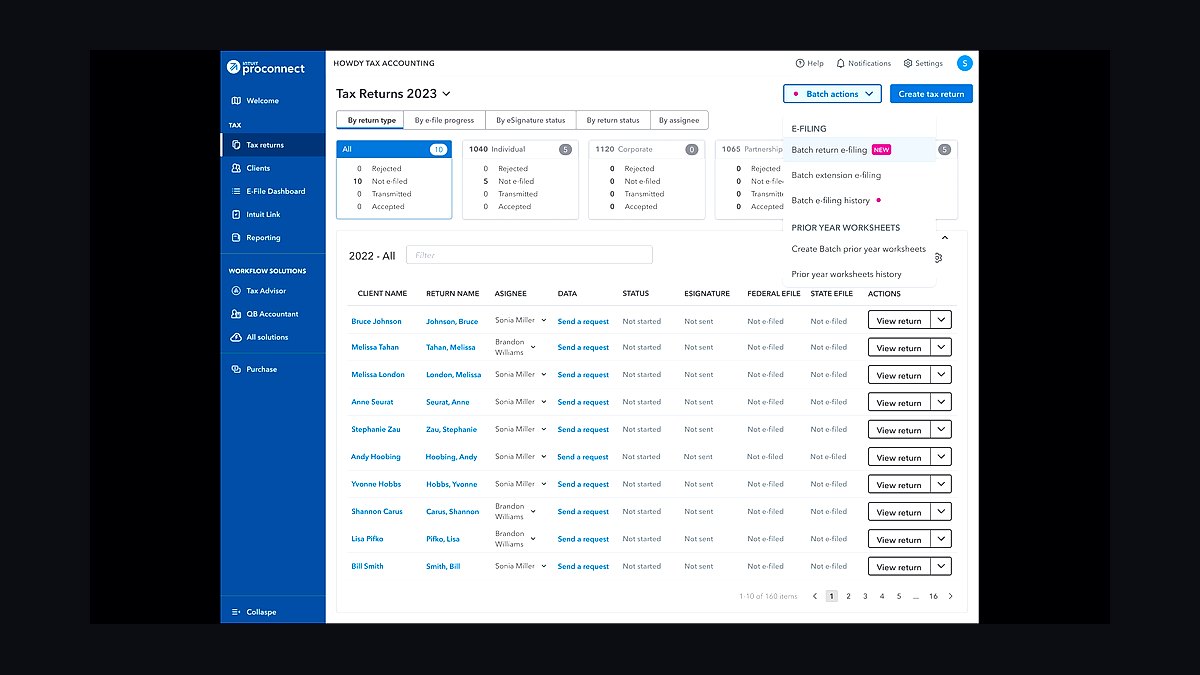
Task: Go to the previous page arrow
Action: point(815,596)
